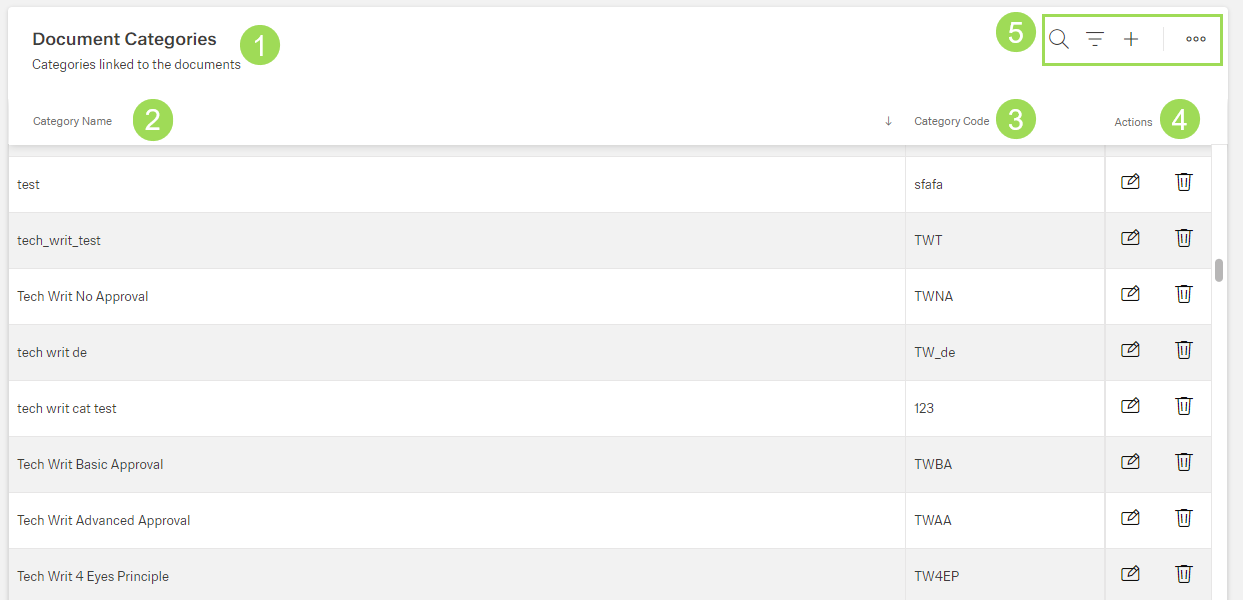Edit the Tech Writ Basic Approval category
Image resolution: width=1243 pixels, height=600 pixels.
[x=1130, y=462]
